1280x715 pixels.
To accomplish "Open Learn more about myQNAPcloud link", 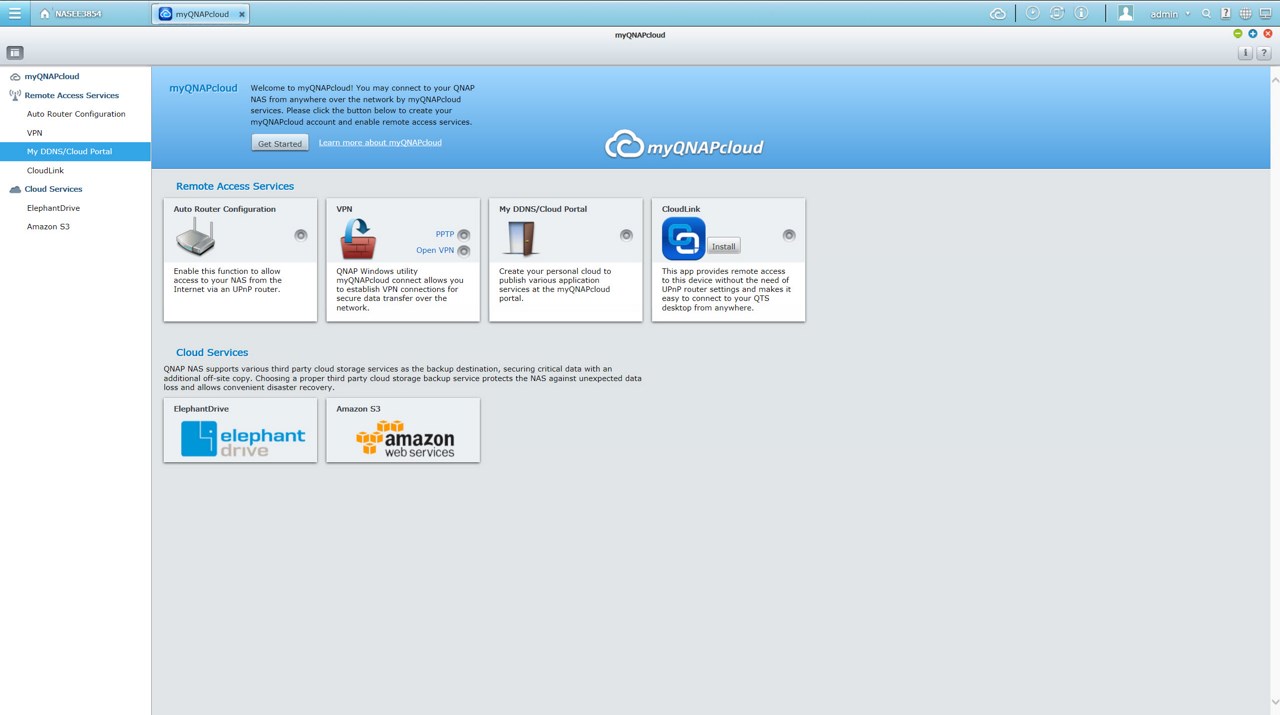I will [380, 143].
